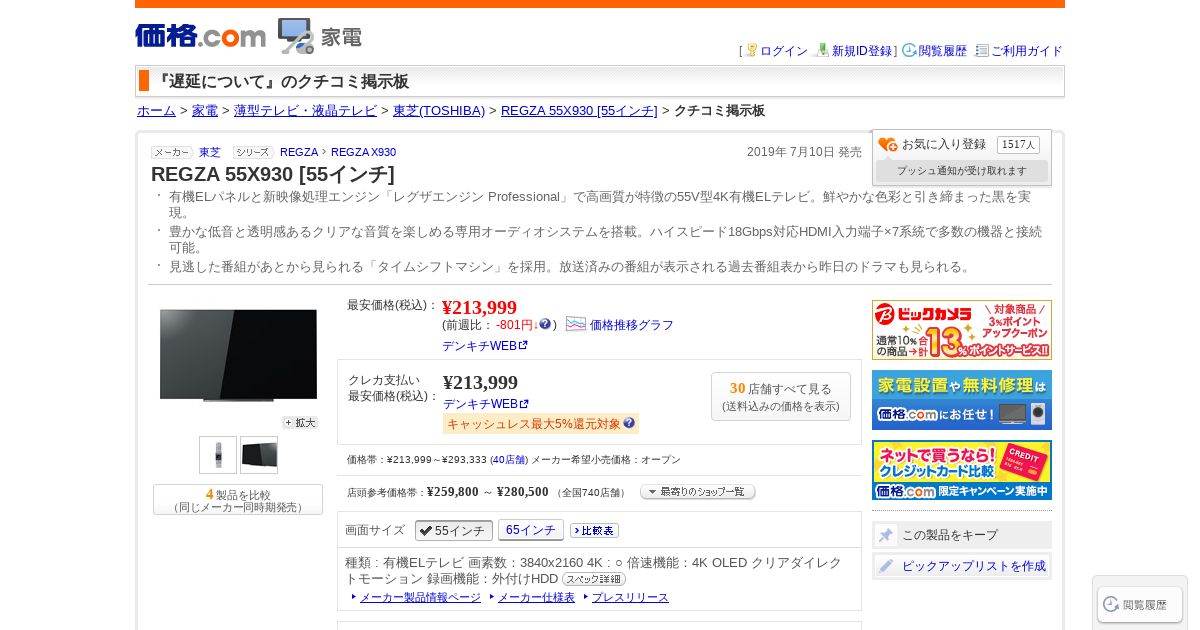The image size is (1200, 630).
Task: Go to ホーム breadcrumb
Action: (156, 111)
